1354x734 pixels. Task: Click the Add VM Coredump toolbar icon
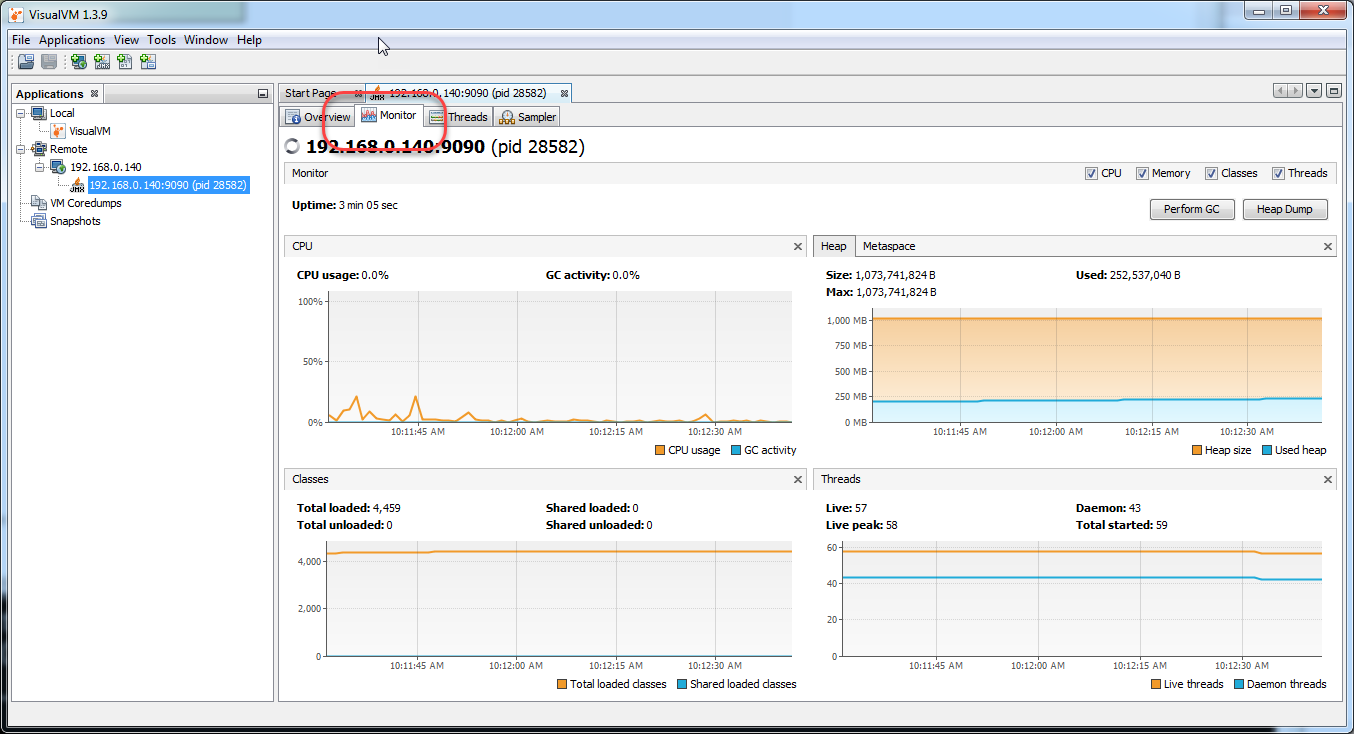coord(124,61)
